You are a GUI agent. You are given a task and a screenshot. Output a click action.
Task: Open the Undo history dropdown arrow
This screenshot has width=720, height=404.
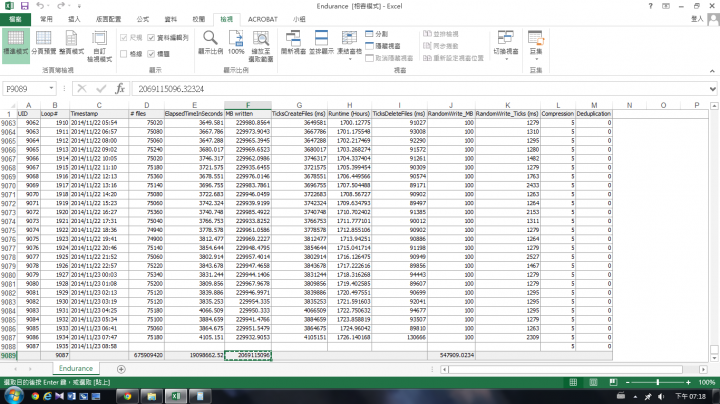tap(48, 6)
